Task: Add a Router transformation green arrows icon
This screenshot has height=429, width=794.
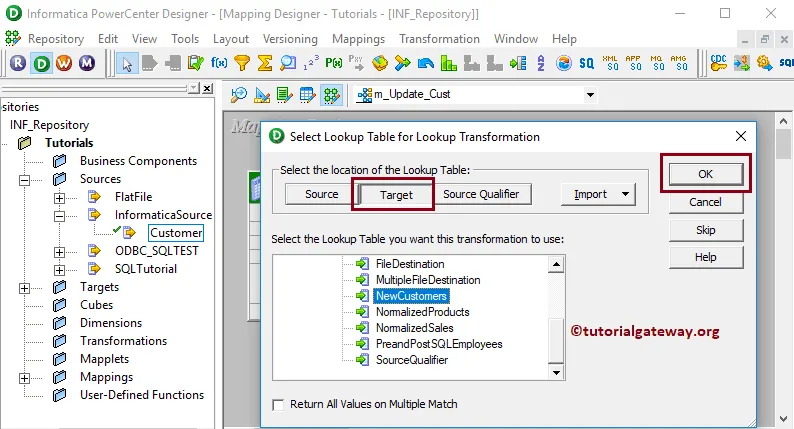Action: point(403,63)
